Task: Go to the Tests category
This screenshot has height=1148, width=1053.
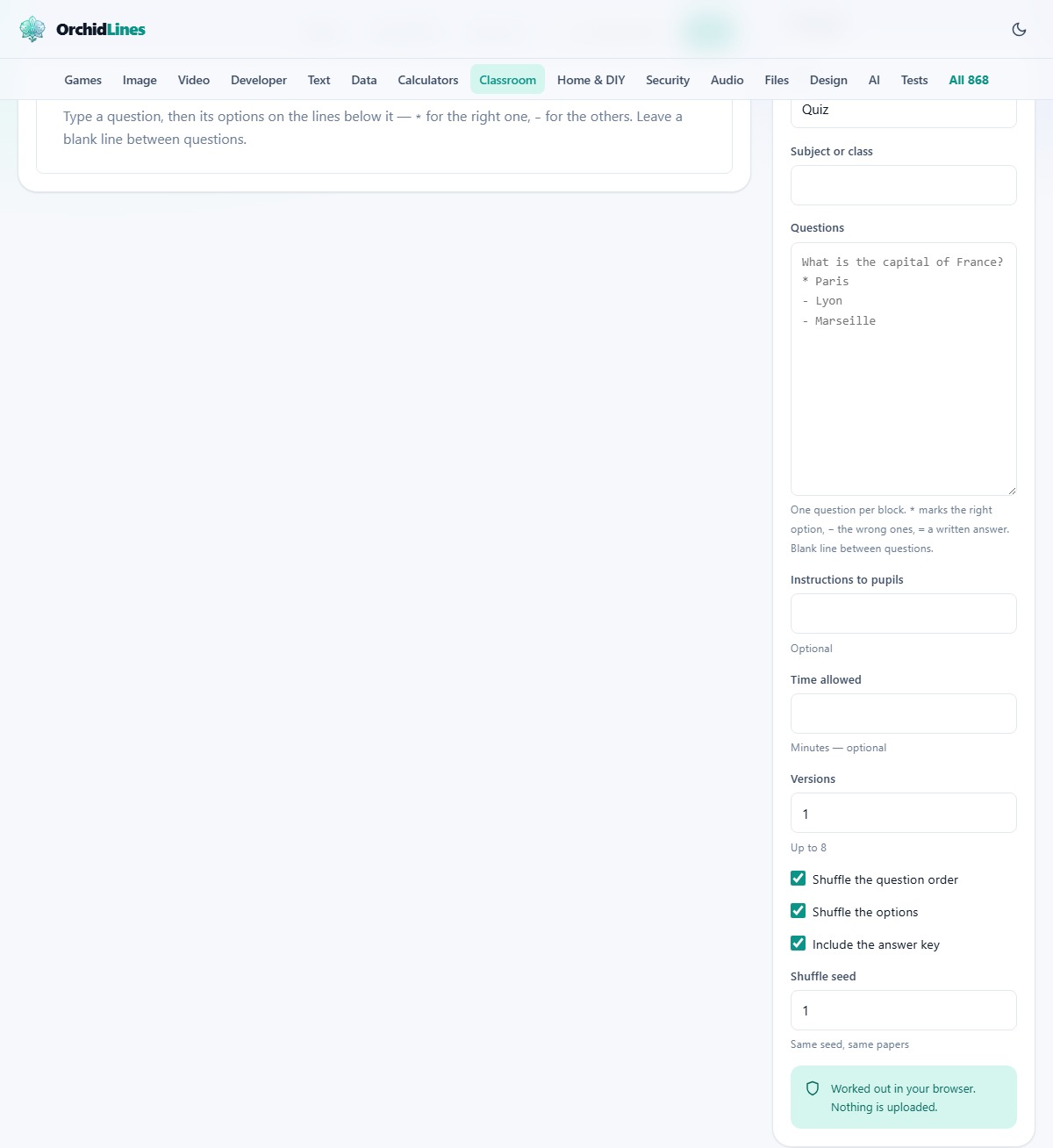Action: tap(914, 80)
